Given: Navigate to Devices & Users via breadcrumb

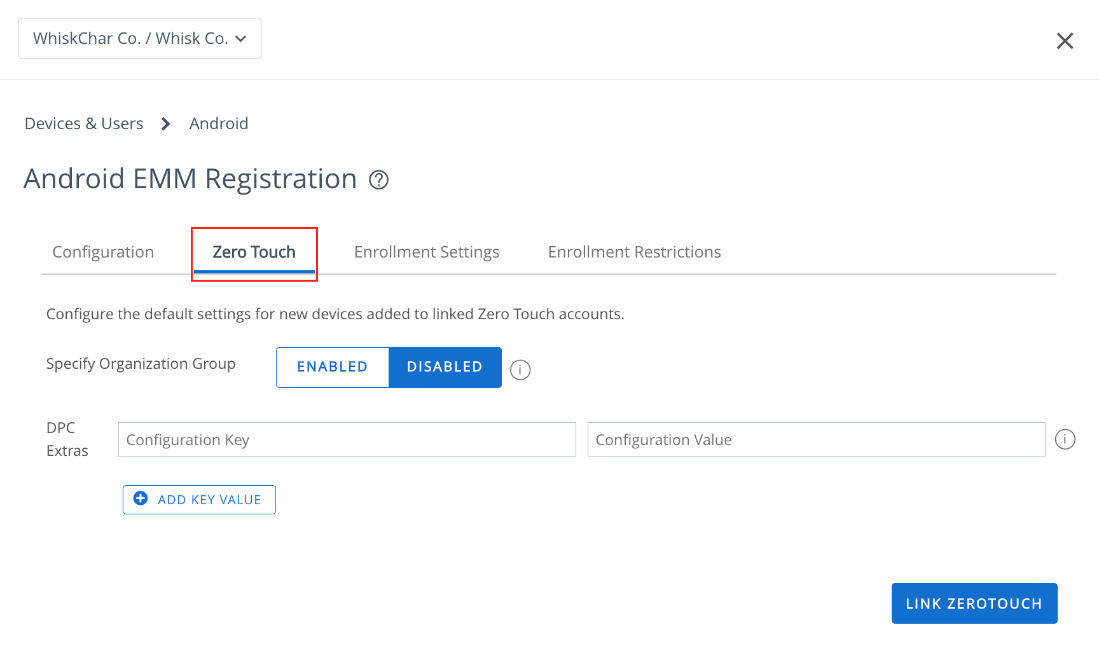Looking at the screenshot, I should 83,123.
